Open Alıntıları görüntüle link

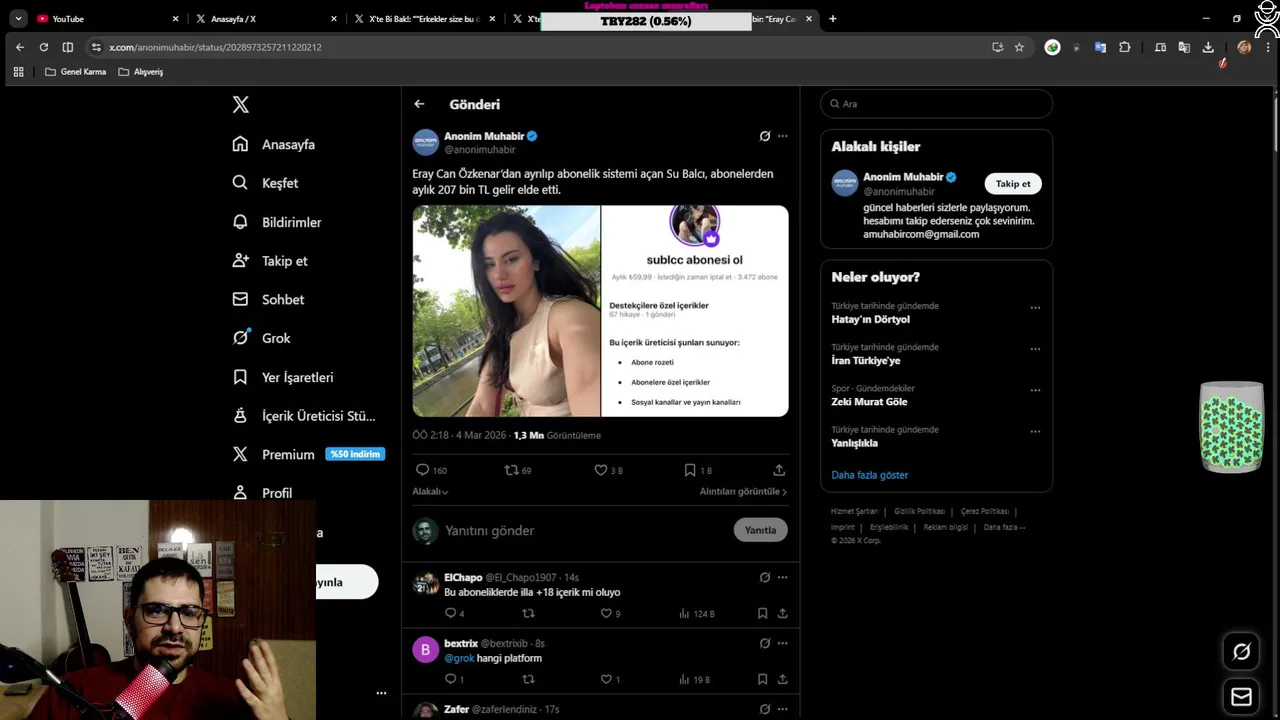point(743,491)
